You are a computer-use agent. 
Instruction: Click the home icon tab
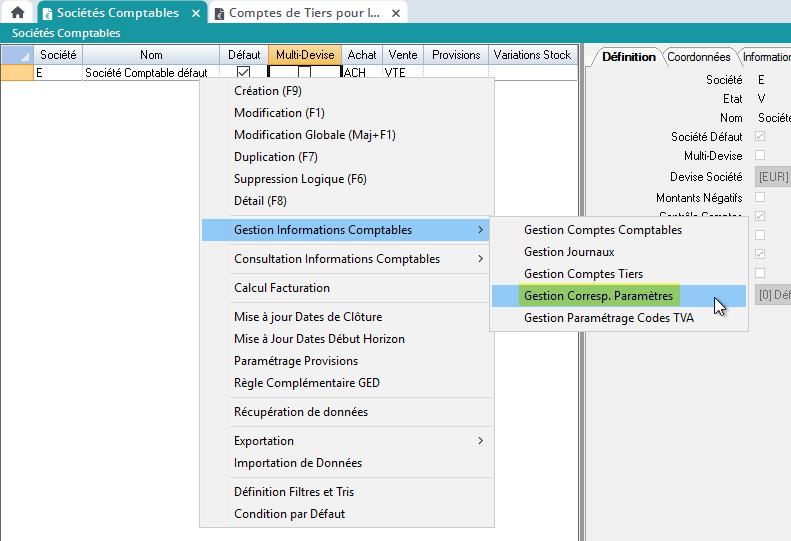17,13
